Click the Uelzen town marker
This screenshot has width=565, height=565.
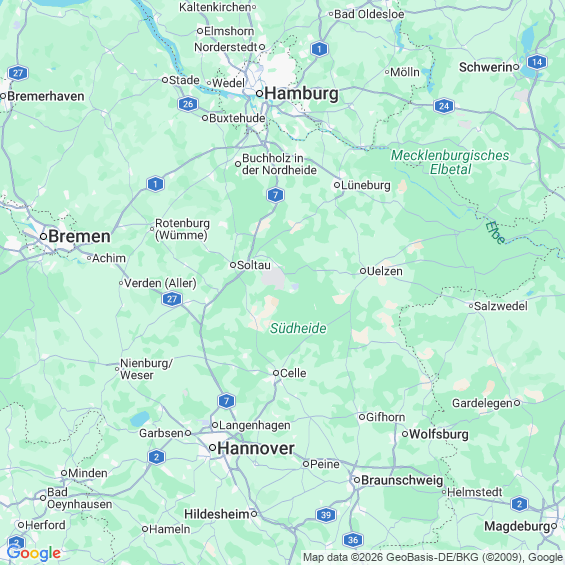click(x=363, y=271)
